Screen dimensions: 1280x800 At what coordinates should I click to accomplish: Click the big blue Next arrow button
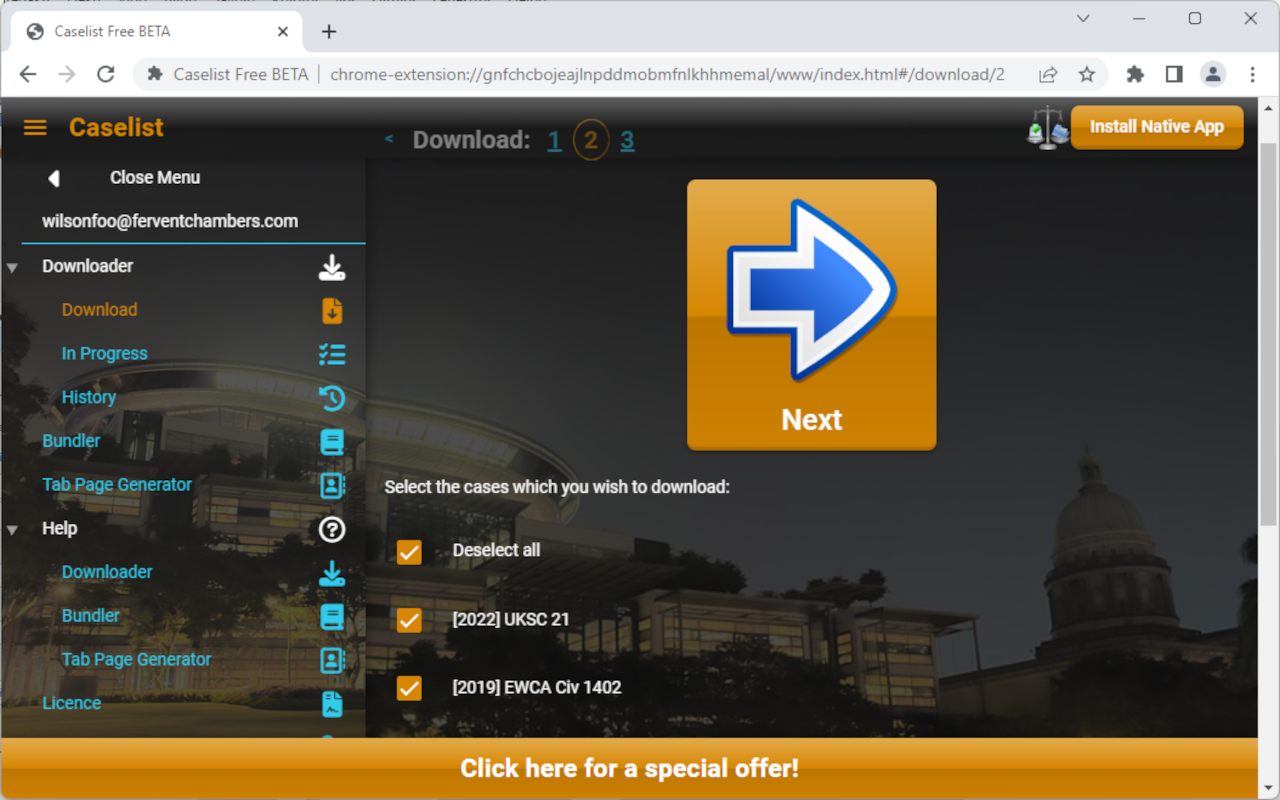[812, 315]
